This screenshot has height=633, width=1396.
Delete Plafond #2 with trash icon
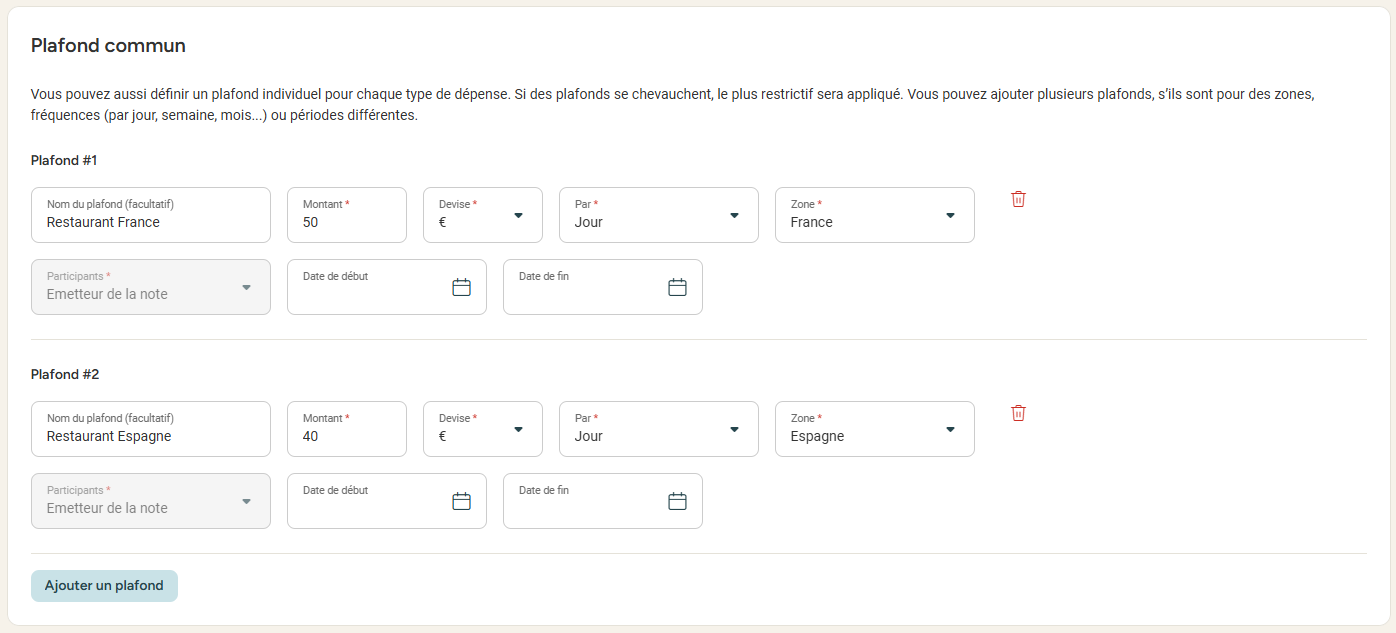[1018, 413]
